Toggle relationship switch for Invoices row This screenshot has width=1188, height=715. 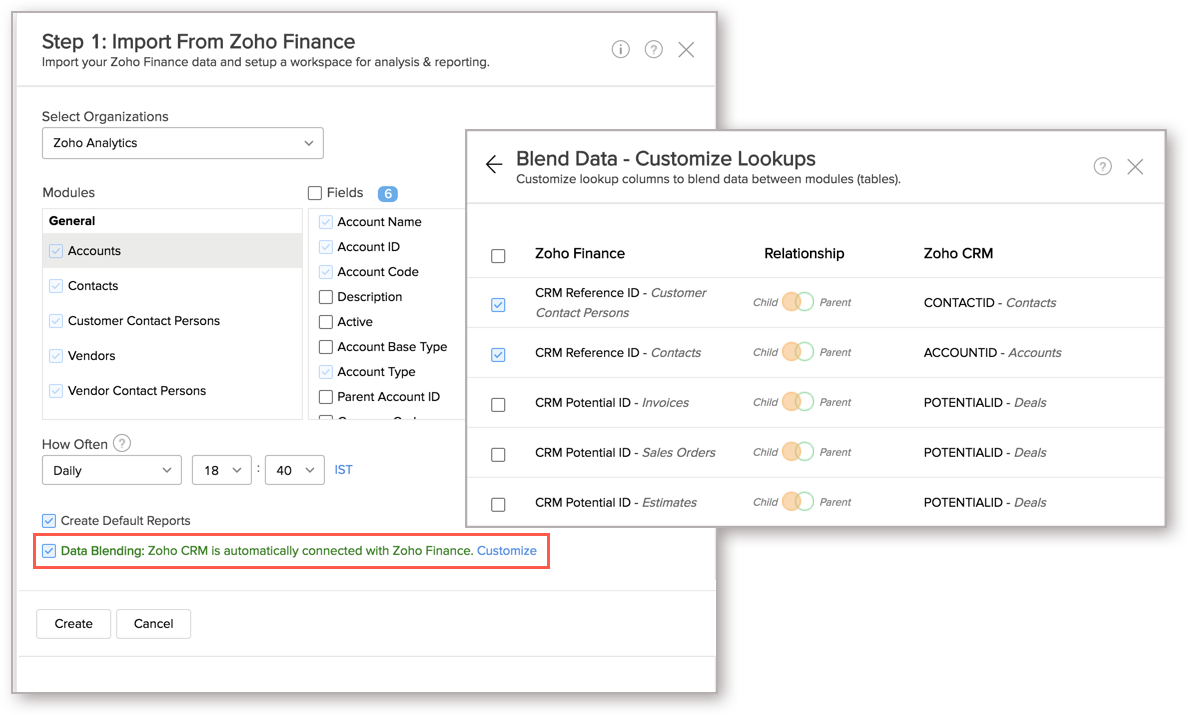798,402
